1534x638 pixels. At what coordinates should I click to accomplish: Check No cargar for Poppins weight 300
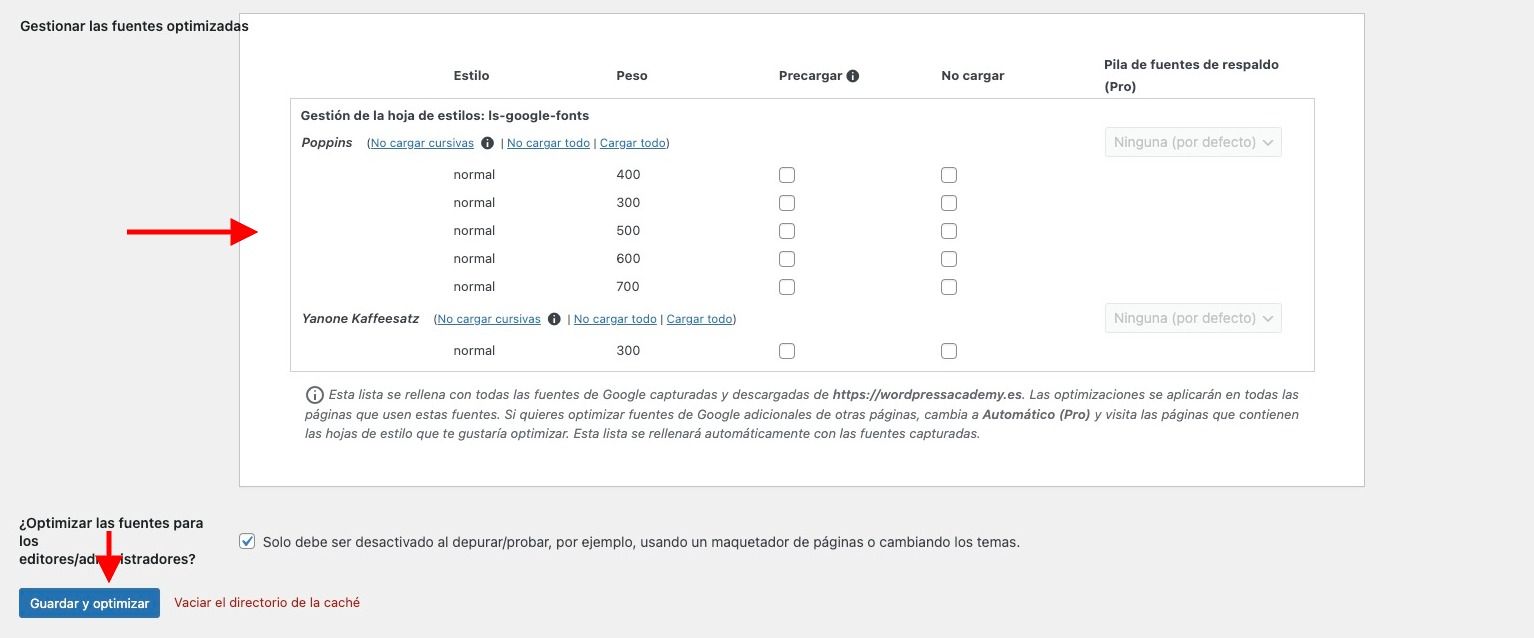coord(949,203)
